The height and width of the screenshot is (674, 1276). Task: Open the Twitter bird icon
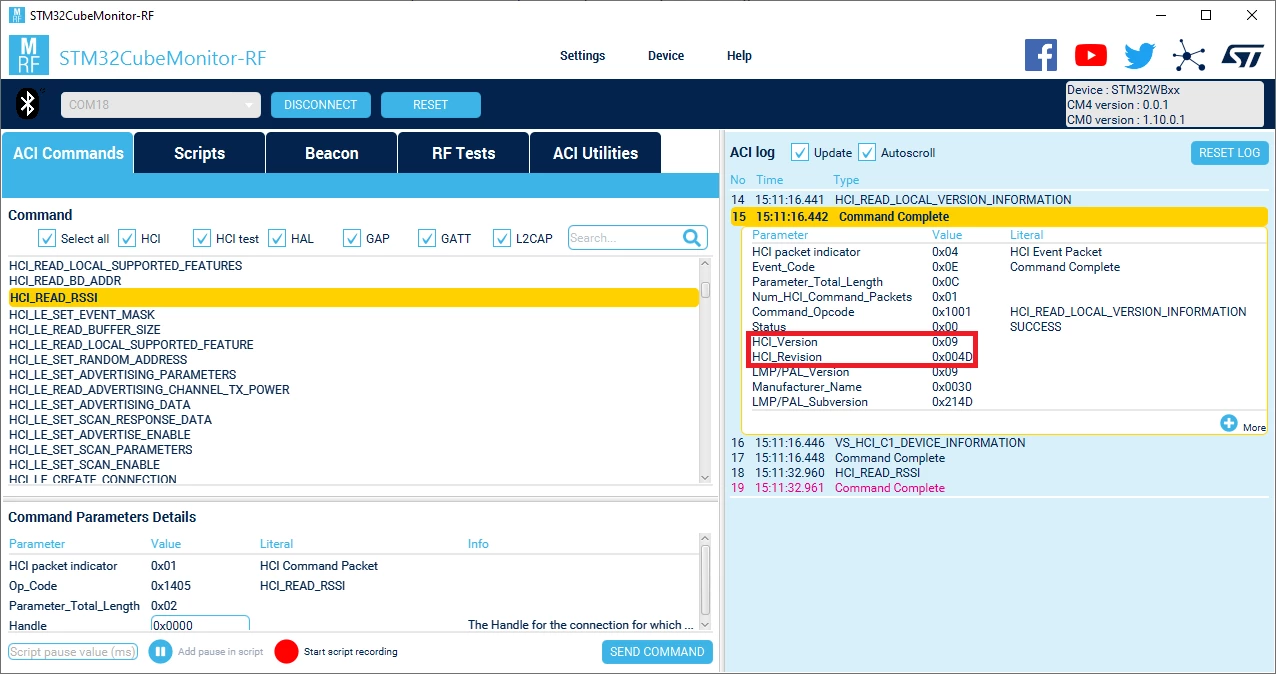1139,55
